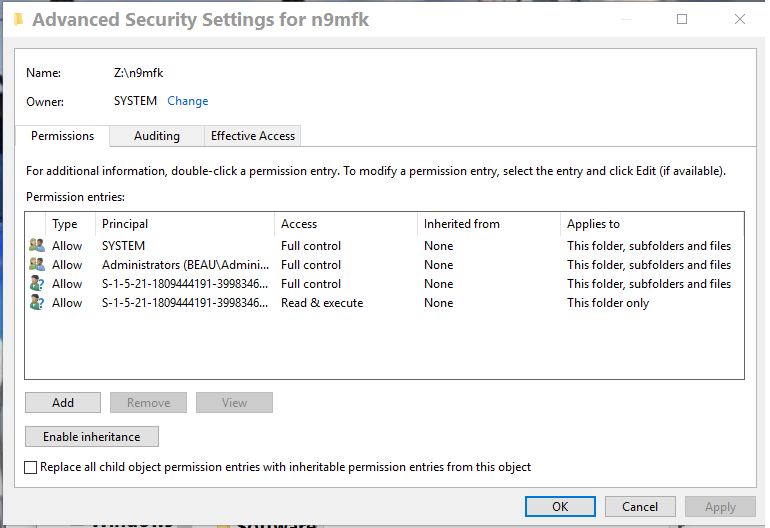The height and width of the screenshot is (528, 770).
Task: Sort by the Access column header
Action: click(x=346, y=224)
